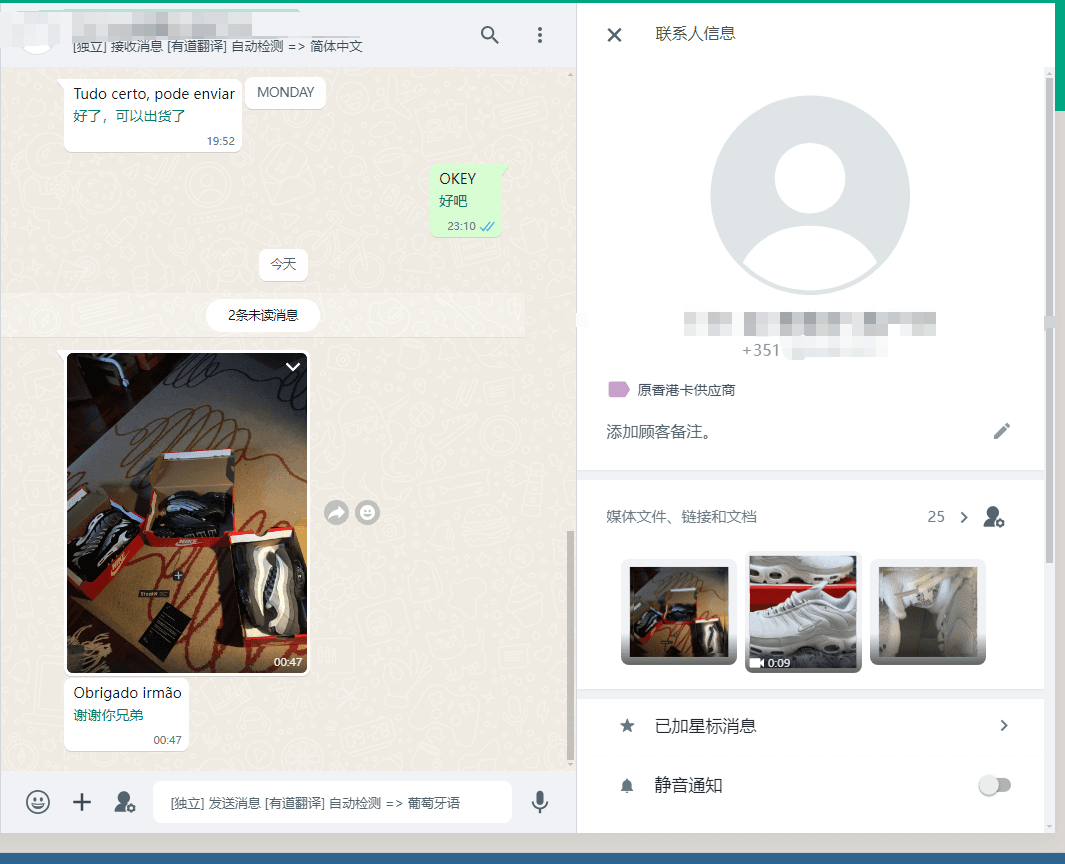Open the three-dot chat menu
This screenshot has height=864, width=1065.
tap(540, 35)
